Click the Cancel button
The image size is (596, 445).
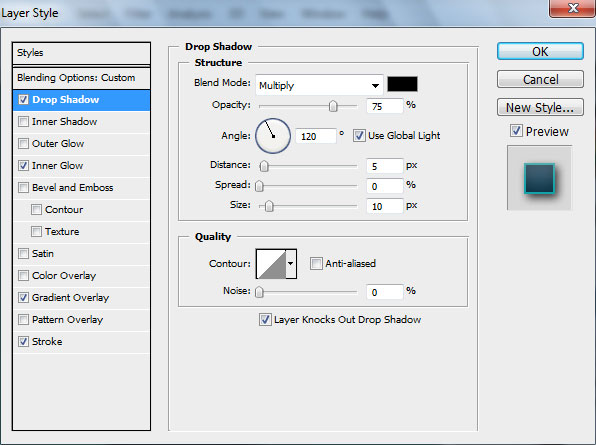(x=540, y=79)
